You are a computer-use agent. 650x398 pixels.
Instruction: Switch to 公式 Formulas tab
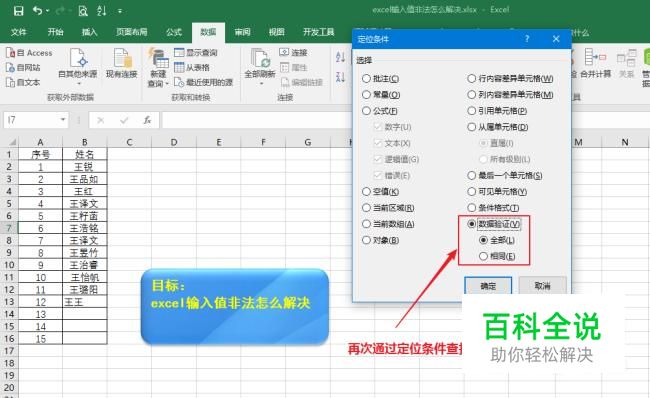[174, 32]
